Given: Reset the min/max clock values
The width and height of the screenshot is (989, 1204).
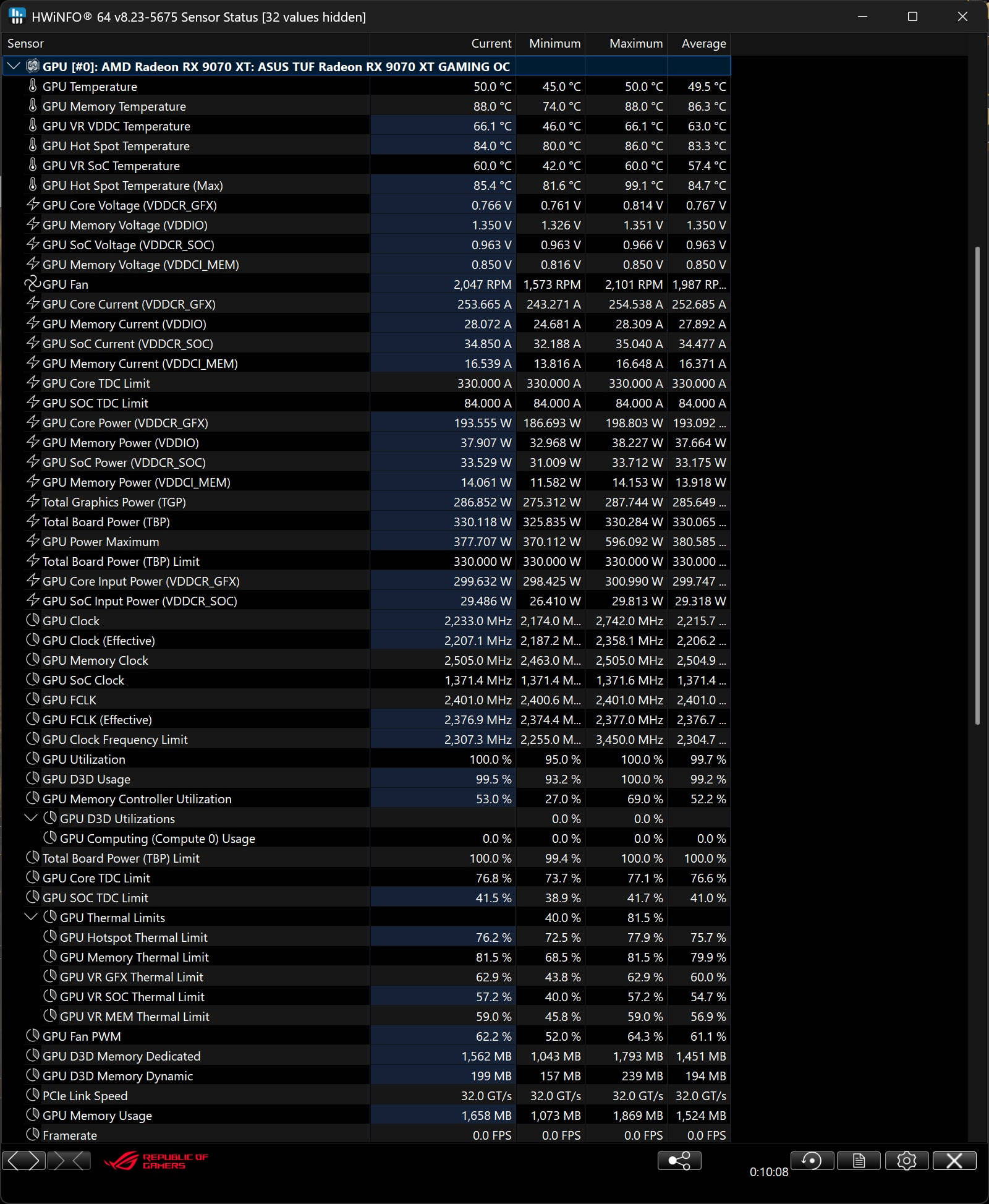Looking at the screenshot, I should coord(812,1161).
